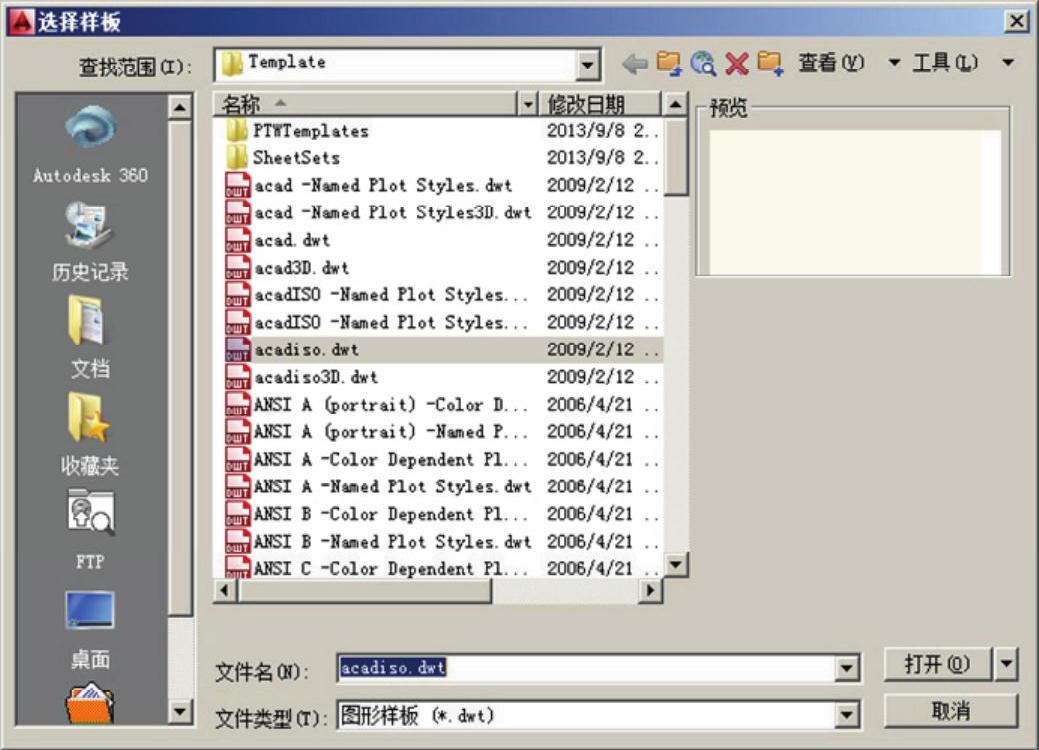Delete selected file with red X
Screen dimensions: 1039x750
[x=737, y=64]
